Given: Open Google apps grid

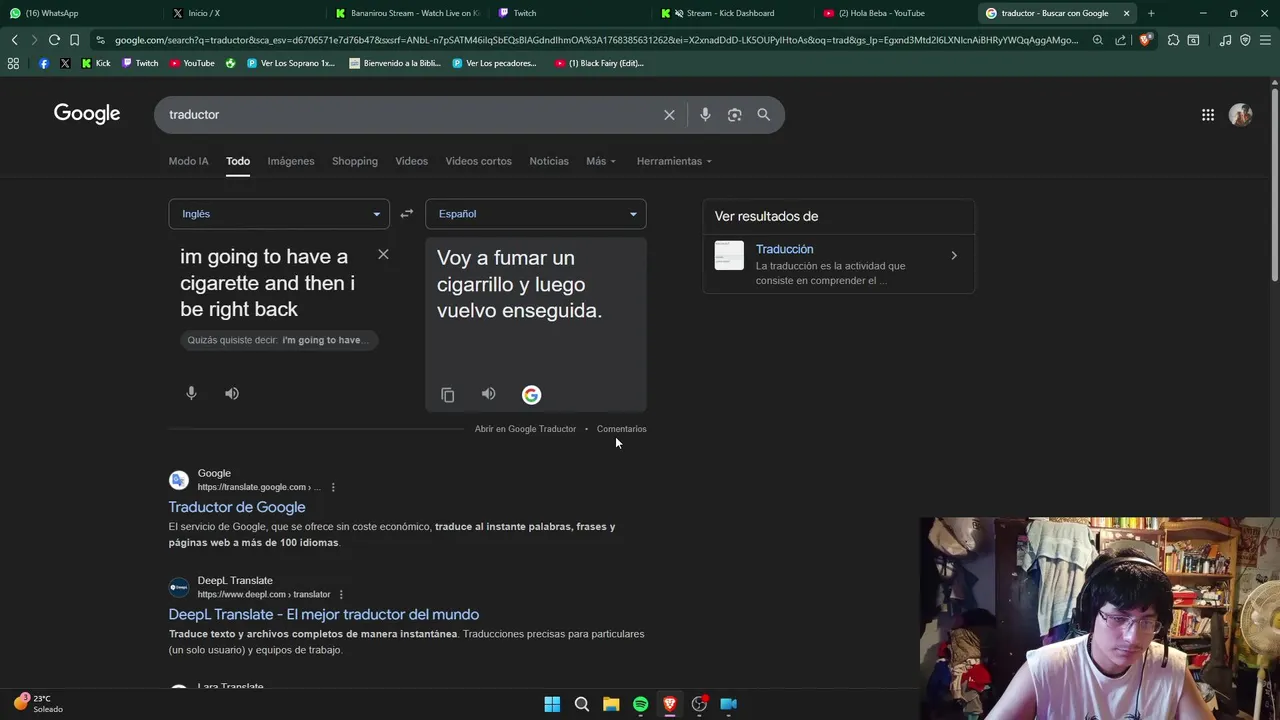Looking at the screenshot, I should (1208, 115).
